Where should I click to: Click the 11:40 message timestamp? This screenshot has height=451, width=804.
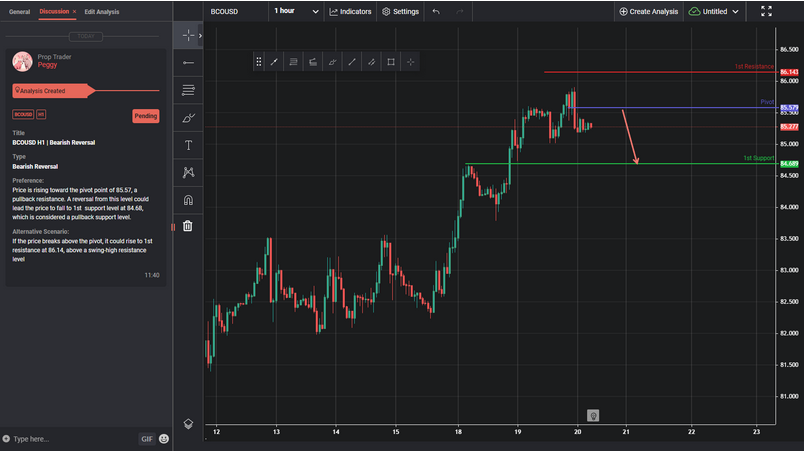(152, 275)
